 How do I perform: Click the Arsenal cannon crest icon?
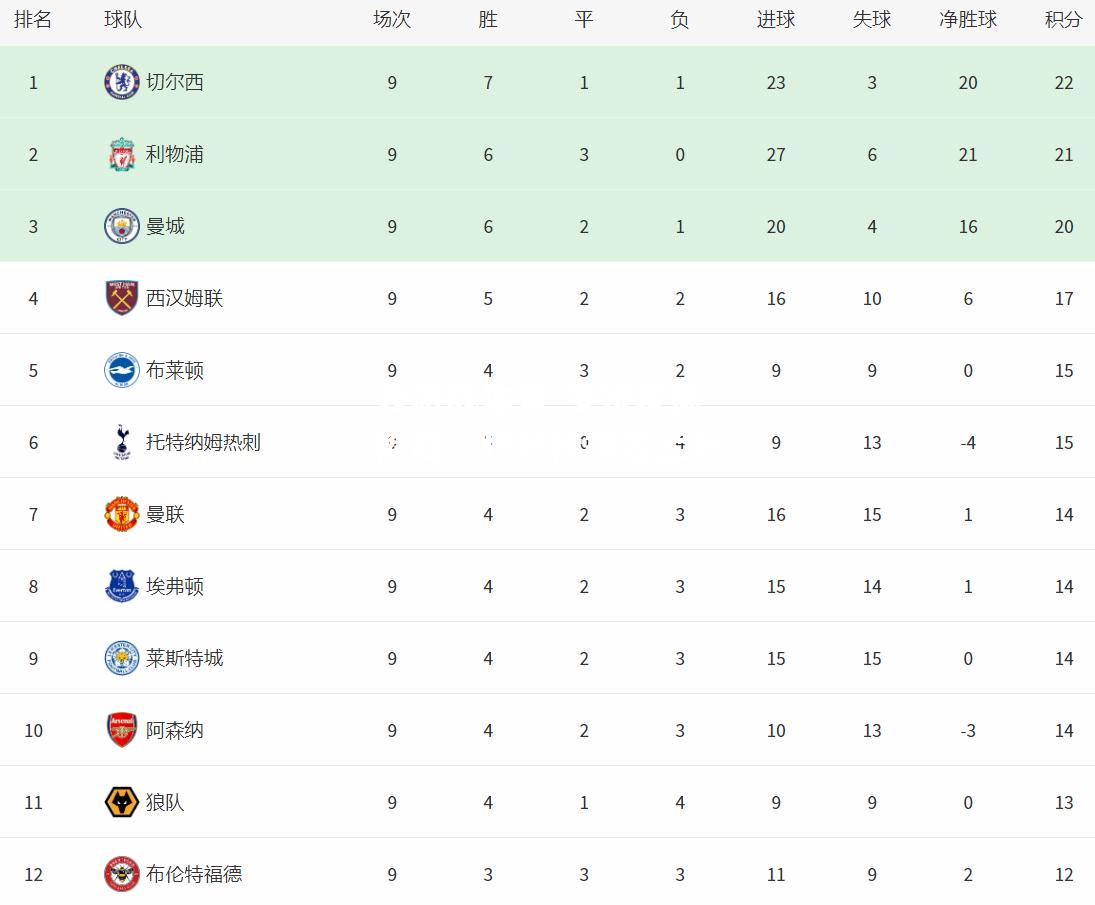(122, 730)
